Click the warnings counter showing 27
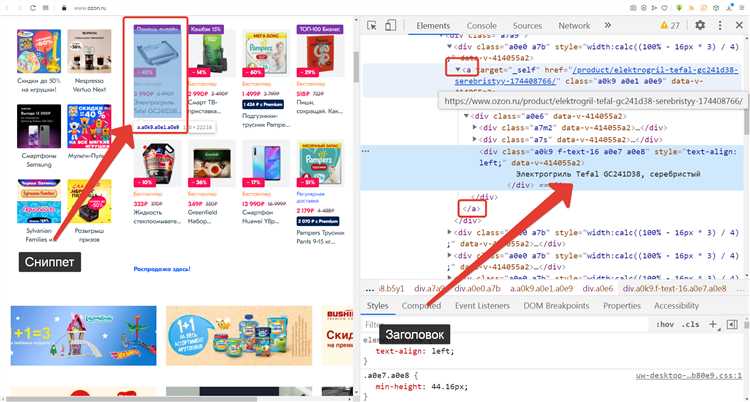Viewport: 750px width, 402px height. [x=670, y=25]
